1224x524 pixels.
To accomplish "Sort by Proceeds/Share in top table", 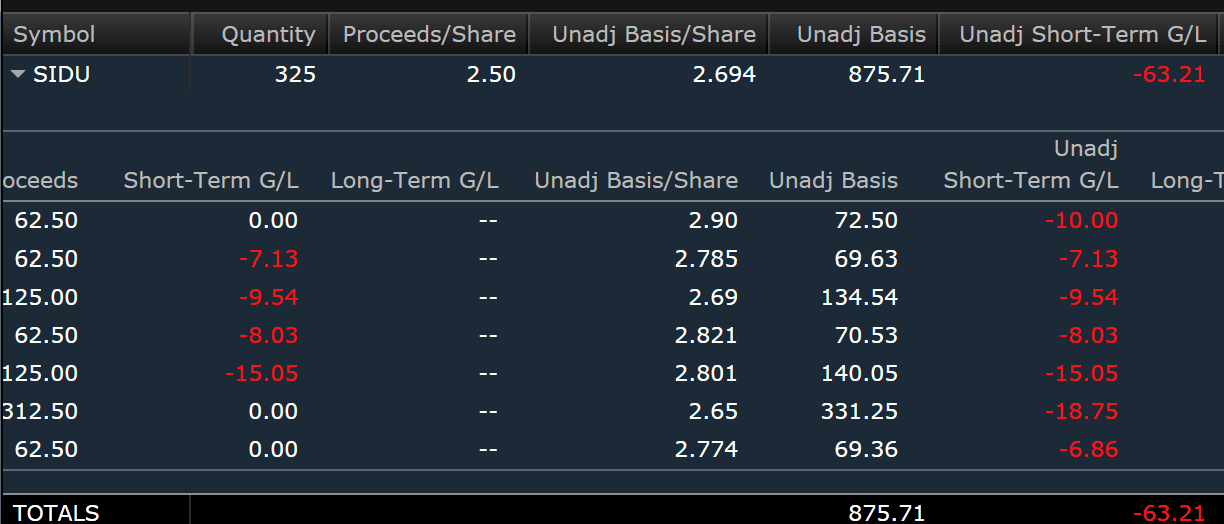I will pos(429,35).
